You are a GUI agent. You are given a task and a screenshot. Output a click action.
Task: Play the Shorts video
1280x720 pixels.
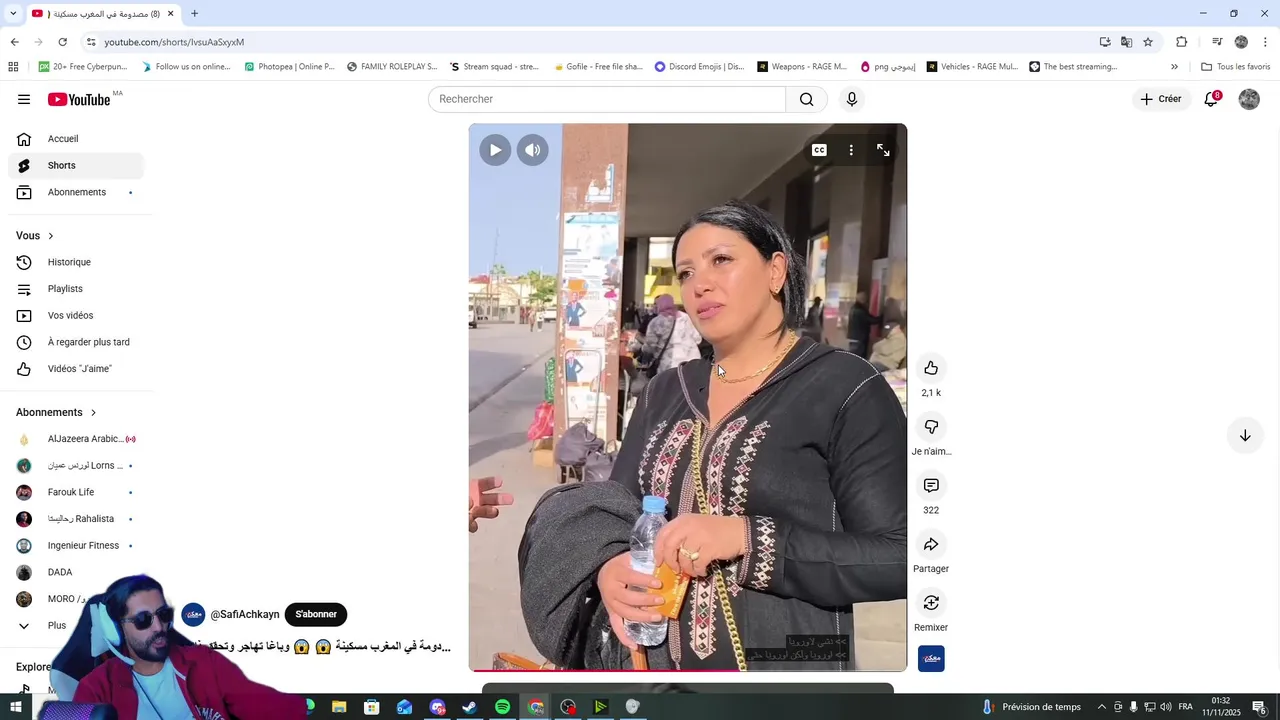(x=495, y=150)
